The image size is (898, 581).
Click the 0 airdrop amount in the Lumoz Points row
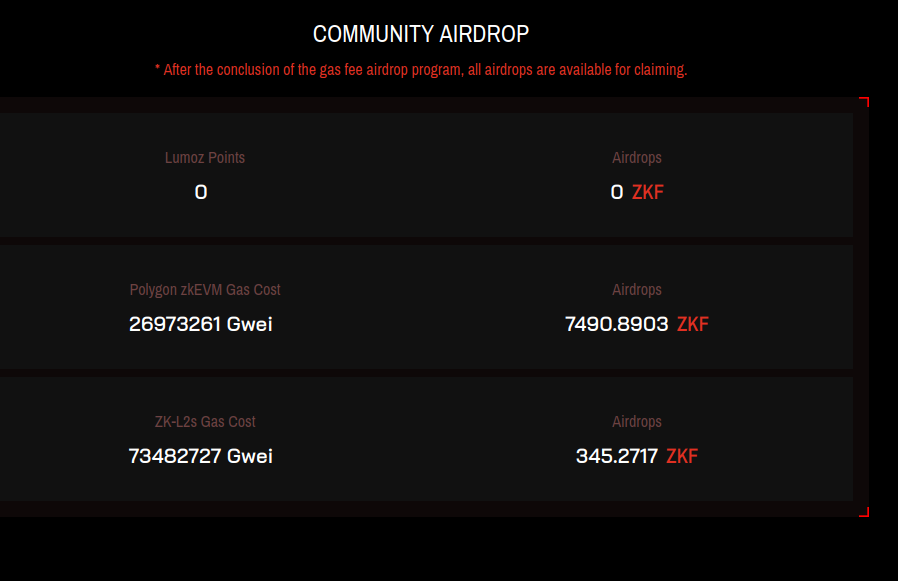(x=617, y=192)
